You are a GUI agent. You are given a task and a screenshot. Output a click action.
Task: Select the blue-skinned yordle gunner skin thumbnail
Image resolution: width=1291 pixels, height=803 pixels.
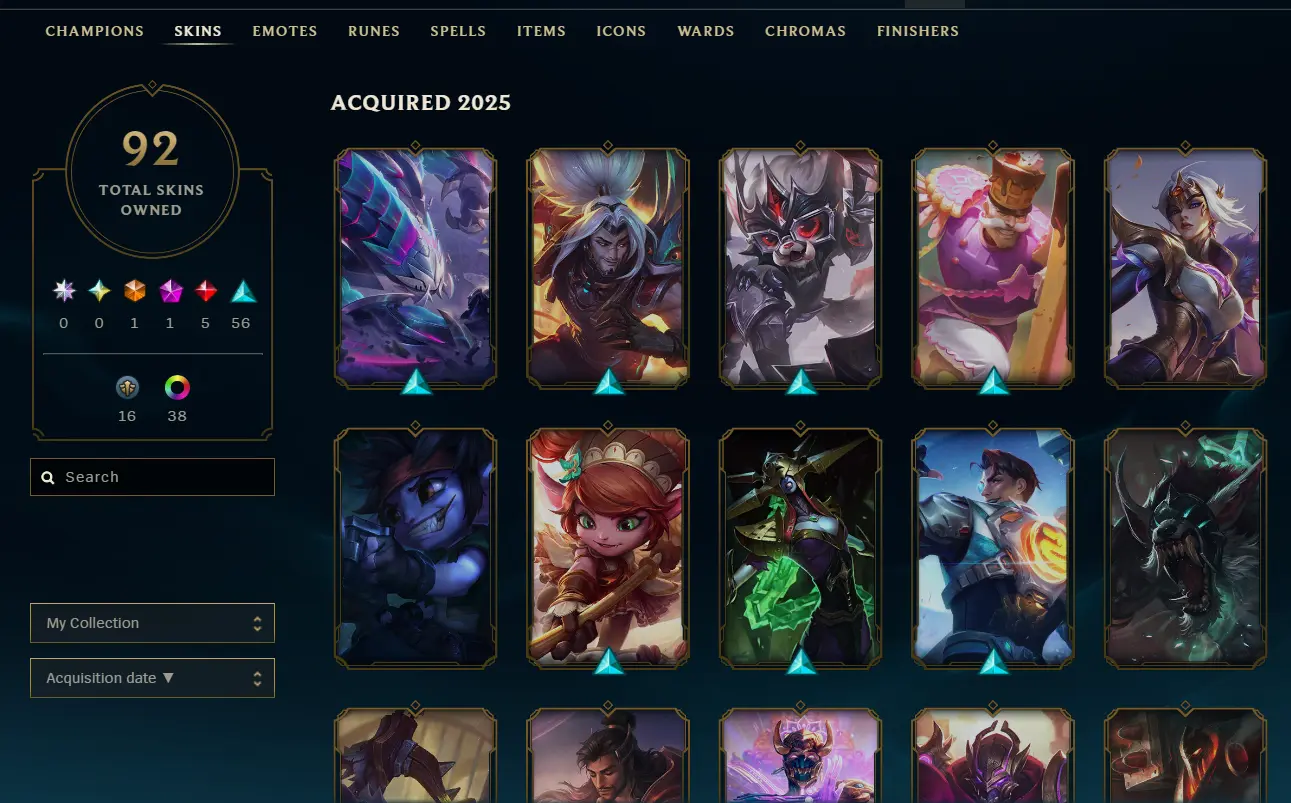[x=416, y=548]
